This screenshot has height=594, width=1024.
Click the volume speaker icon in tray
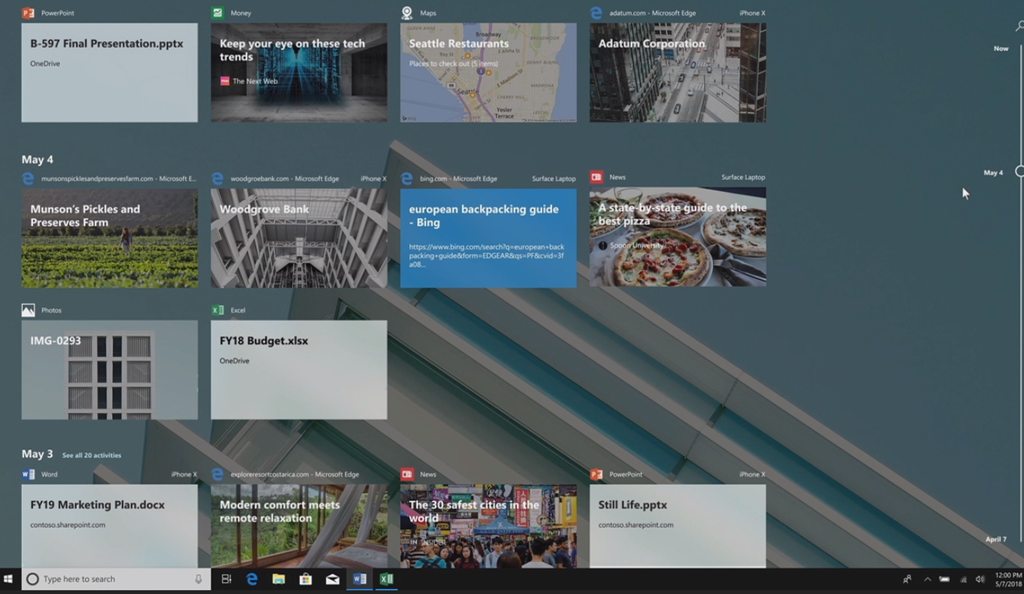point(980,579)
